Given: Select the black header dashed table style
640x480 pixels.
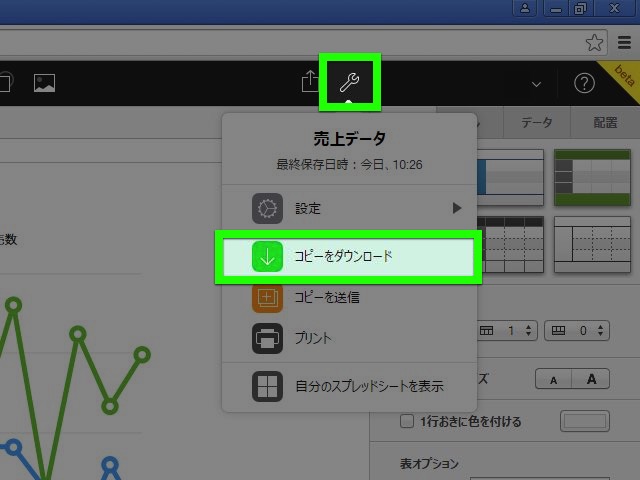Looking at the screenshot, I should pyautogui.click(x=510, y=244).
